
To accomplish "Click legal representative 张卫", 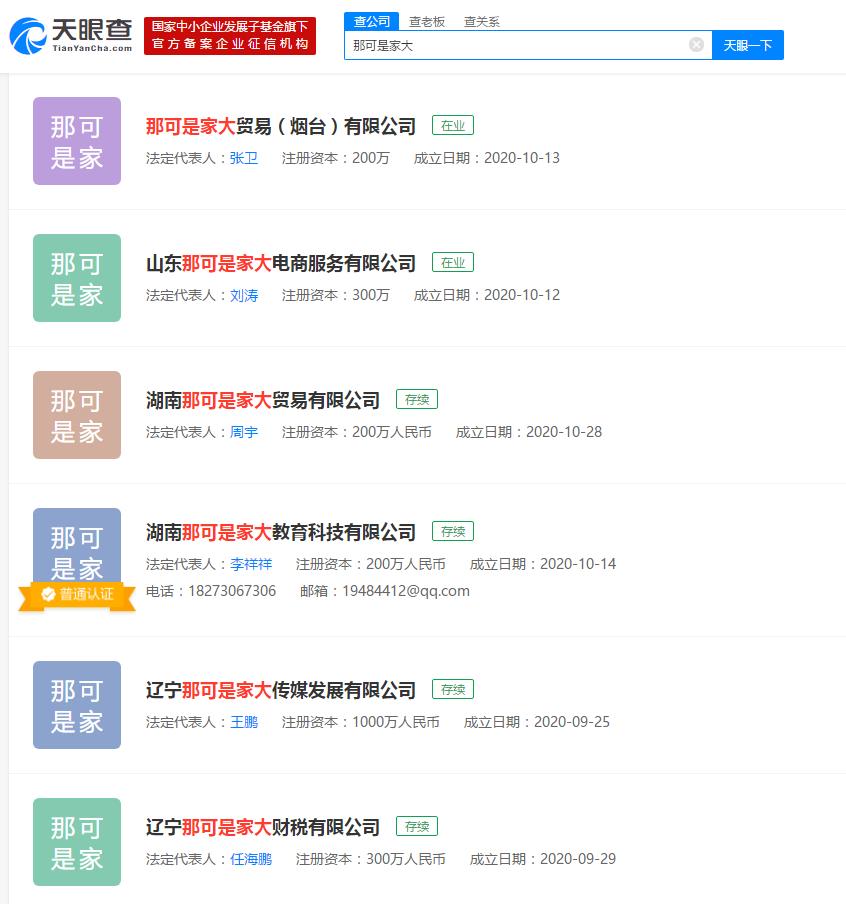I will [x=243, y=158].
